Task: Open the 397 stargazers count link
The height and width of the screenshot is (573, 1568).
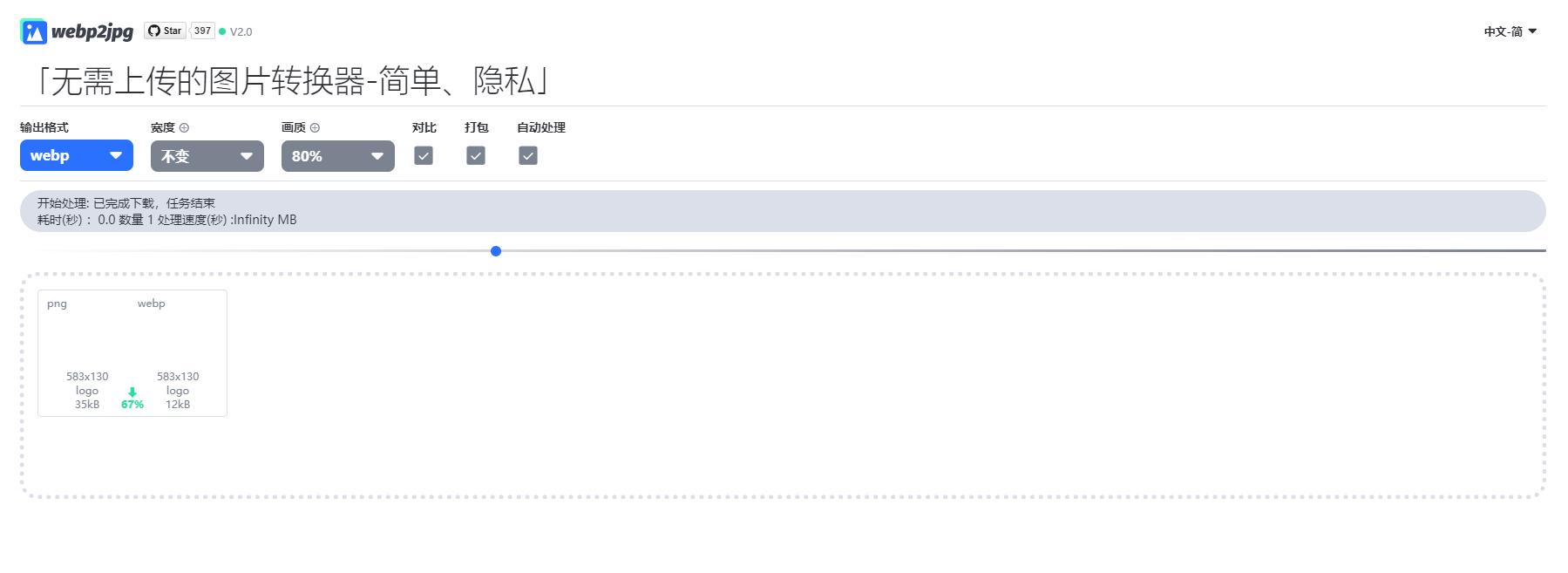Action: click(202, 31)
